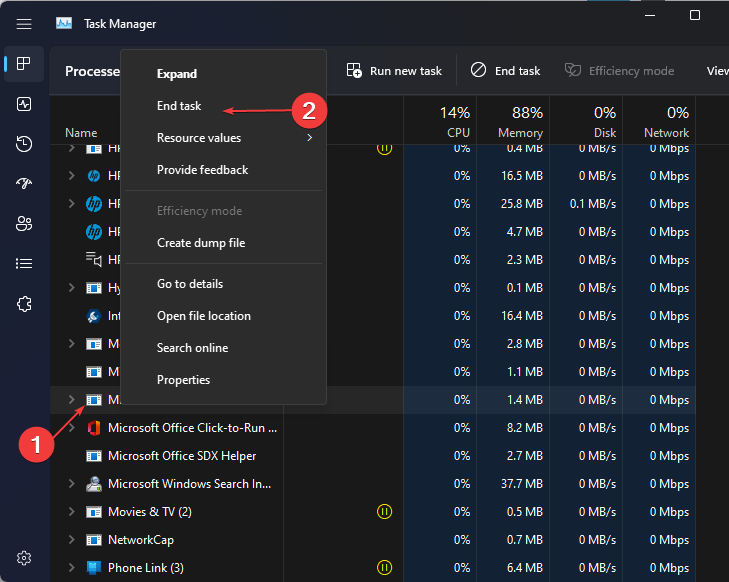Open the Processes page in sidebar
This screenshot has height=582, width=729.
coord(24,64)
